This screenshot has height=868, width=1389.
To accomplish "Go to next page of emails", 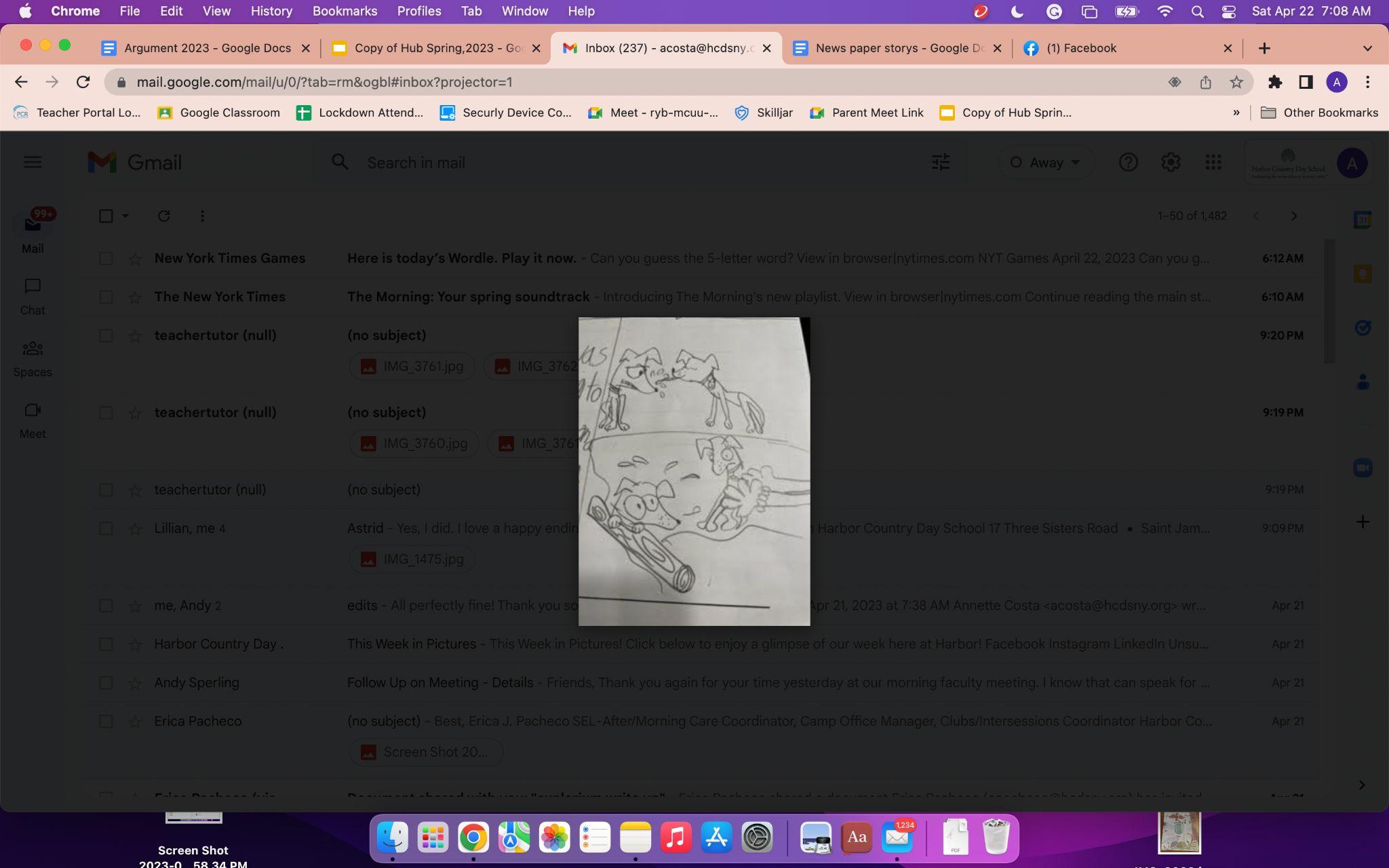I will click(1293, 216).
